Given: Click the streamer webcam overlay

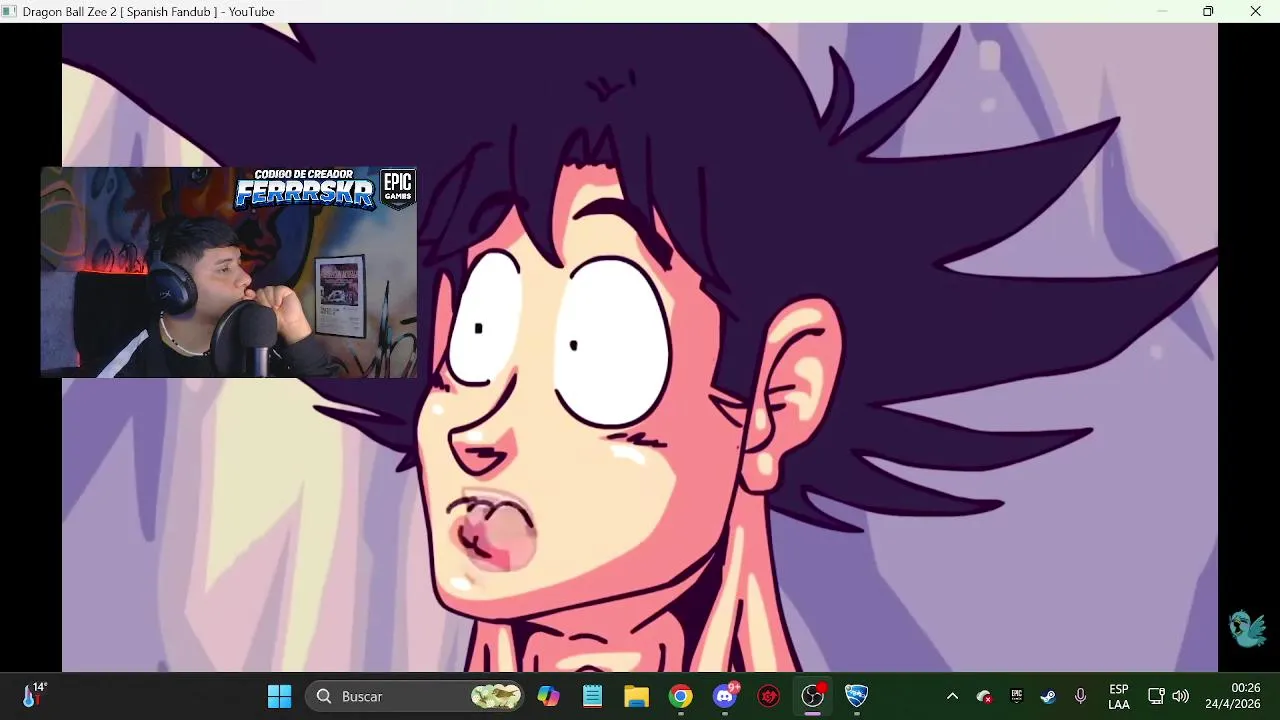Looking at the screenshot, I should click(229, 272).
